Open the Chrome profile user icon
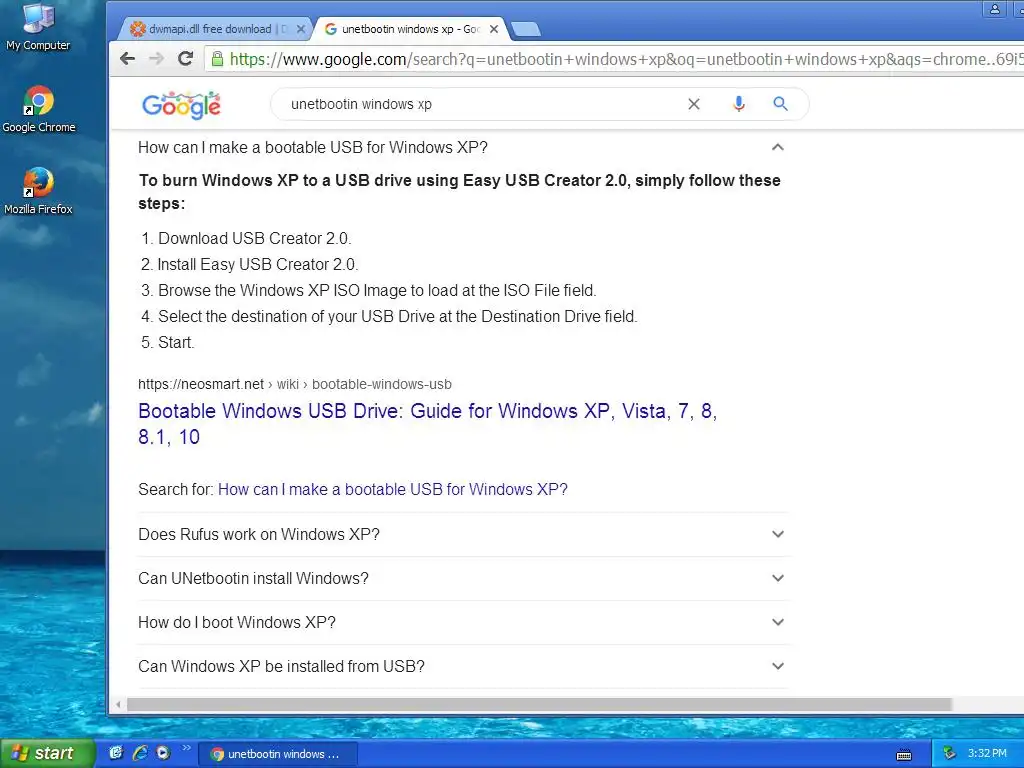Viewport: 1024px width, 768px height. pyautogui.click(x=995, y=9)
